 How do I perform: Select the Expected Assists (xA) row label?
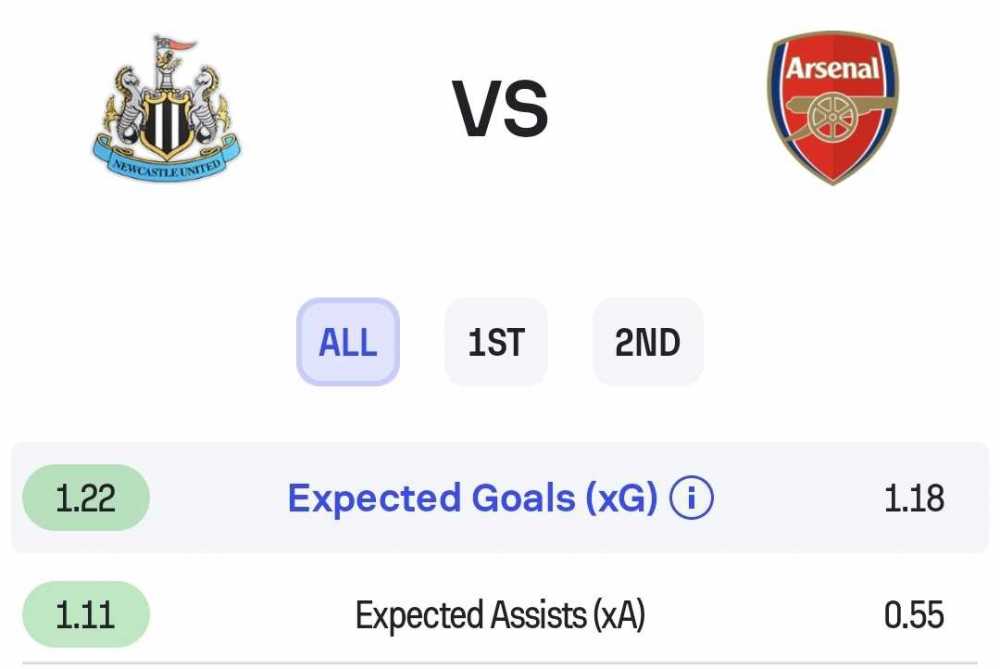(x=500, y=615)
